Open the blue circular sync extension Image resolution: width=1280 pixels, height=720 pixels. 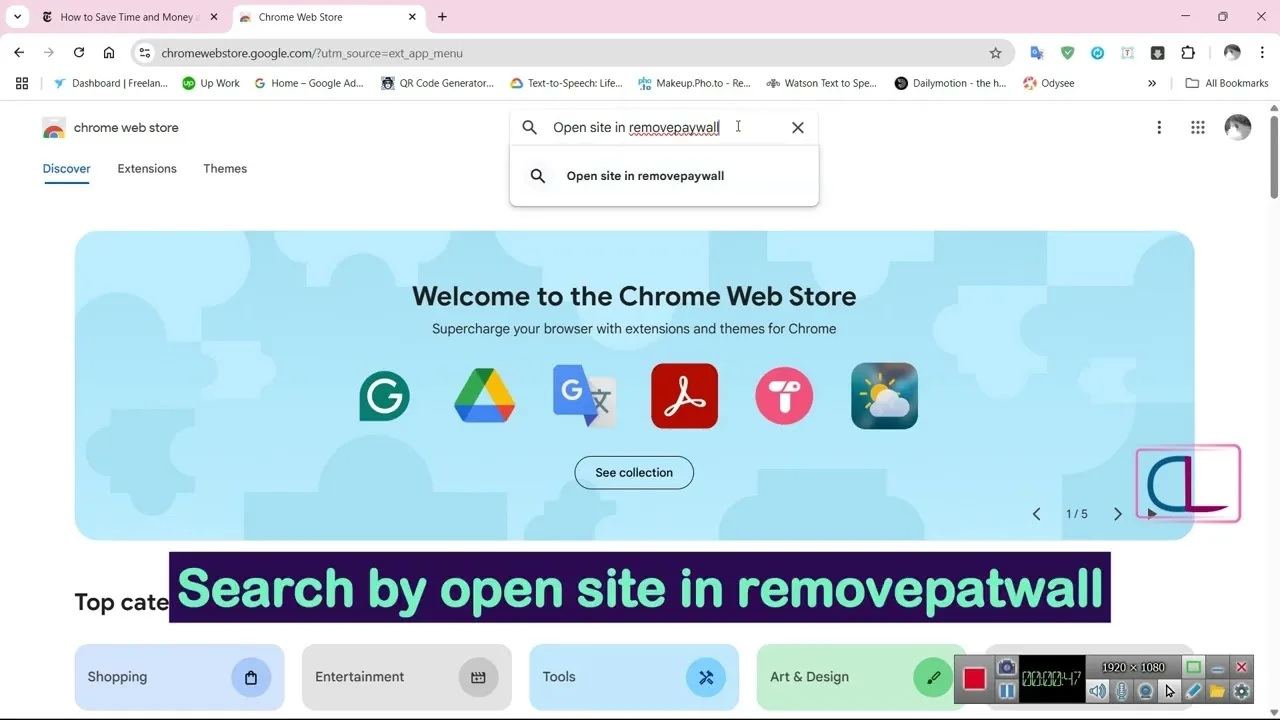[x=1097, y=53]
